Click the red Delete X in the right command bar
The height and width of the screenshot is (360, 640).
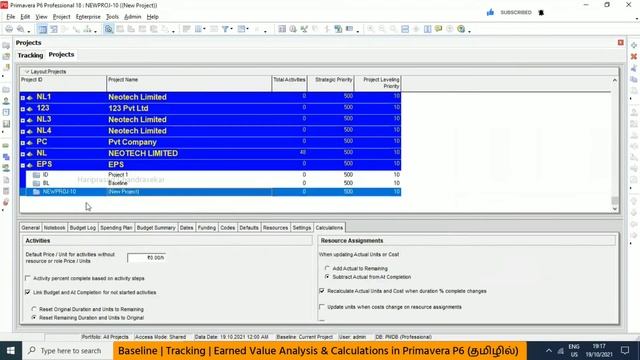click(634, 57)
